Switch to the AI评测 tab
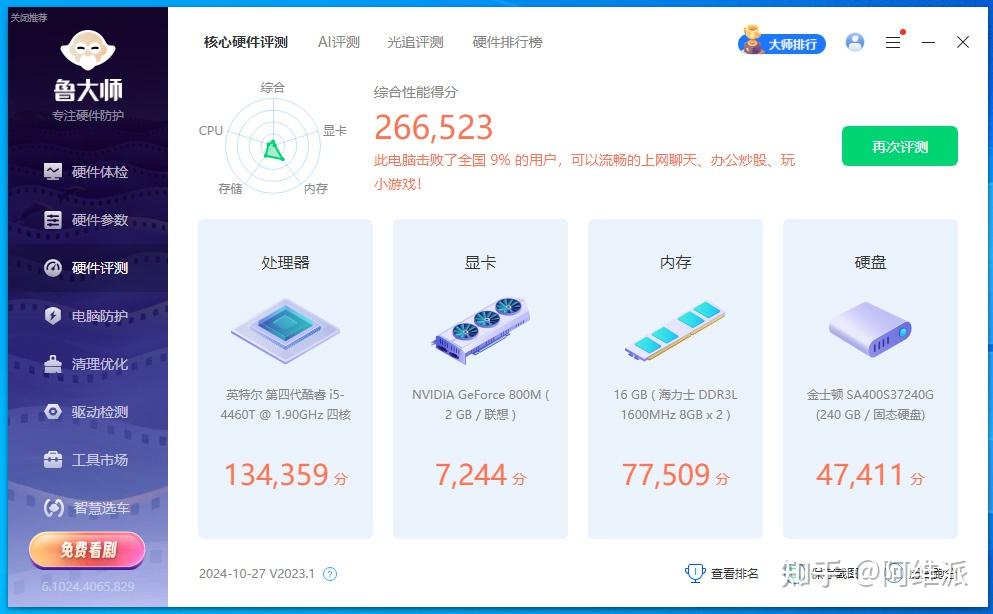 pos(338,42)
